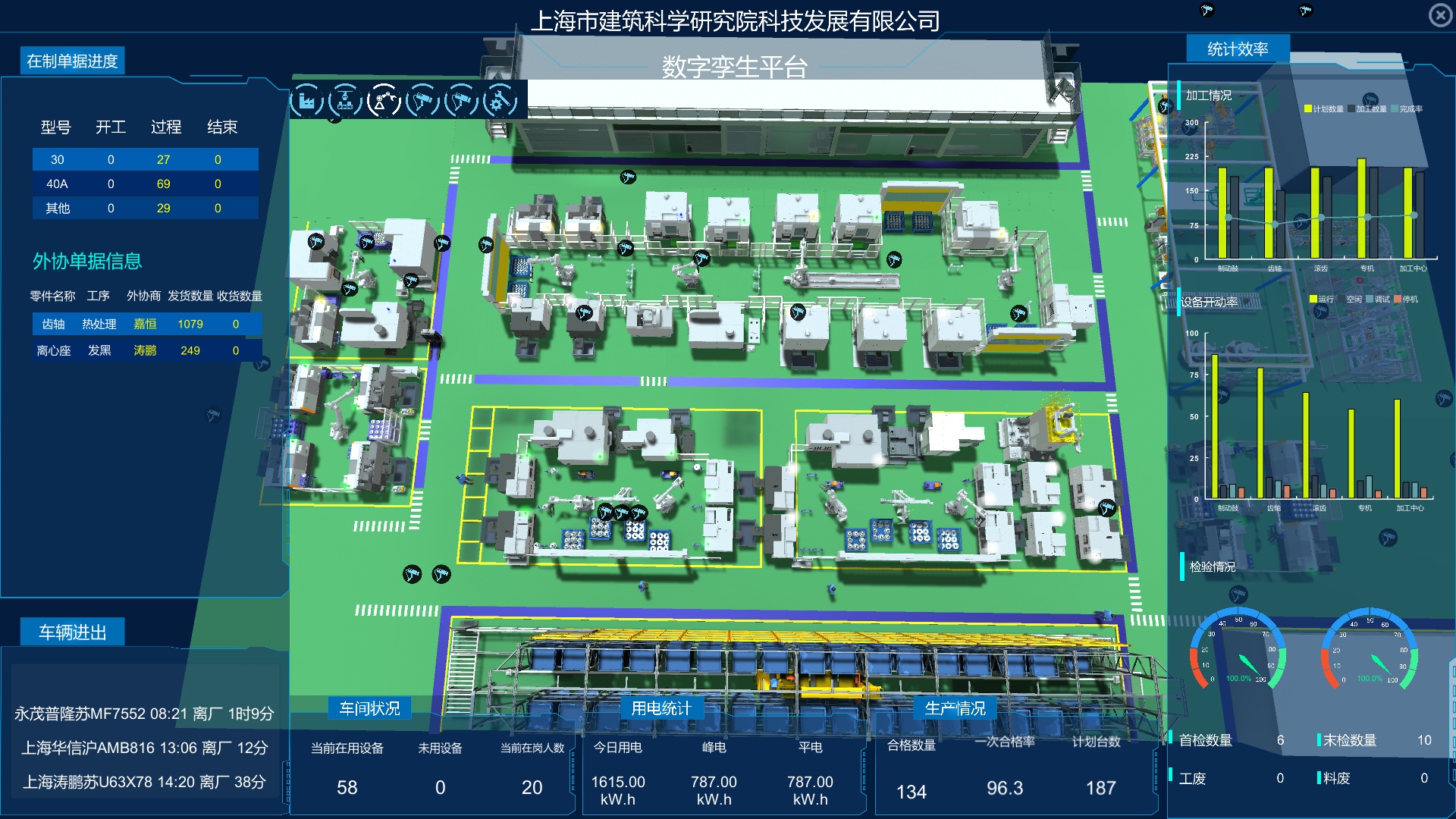Toggle 停机 legend in 设备开动率 chart
Viewport: 1456px width, 819px height.
pyautogui.click(x=1406, y=300)
